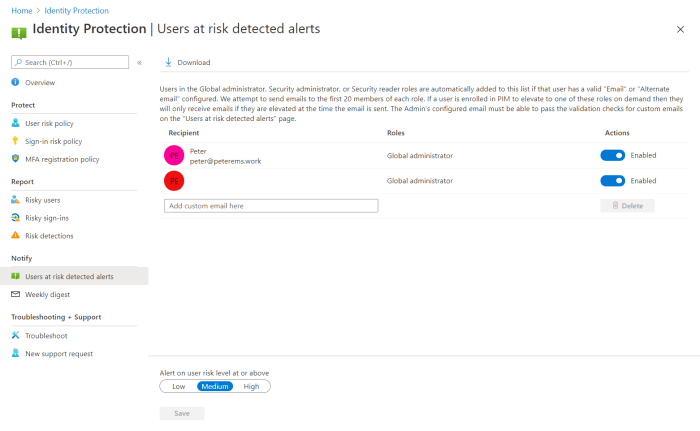
Task: Click the Add custom email input field
Action: pos(271,206)
